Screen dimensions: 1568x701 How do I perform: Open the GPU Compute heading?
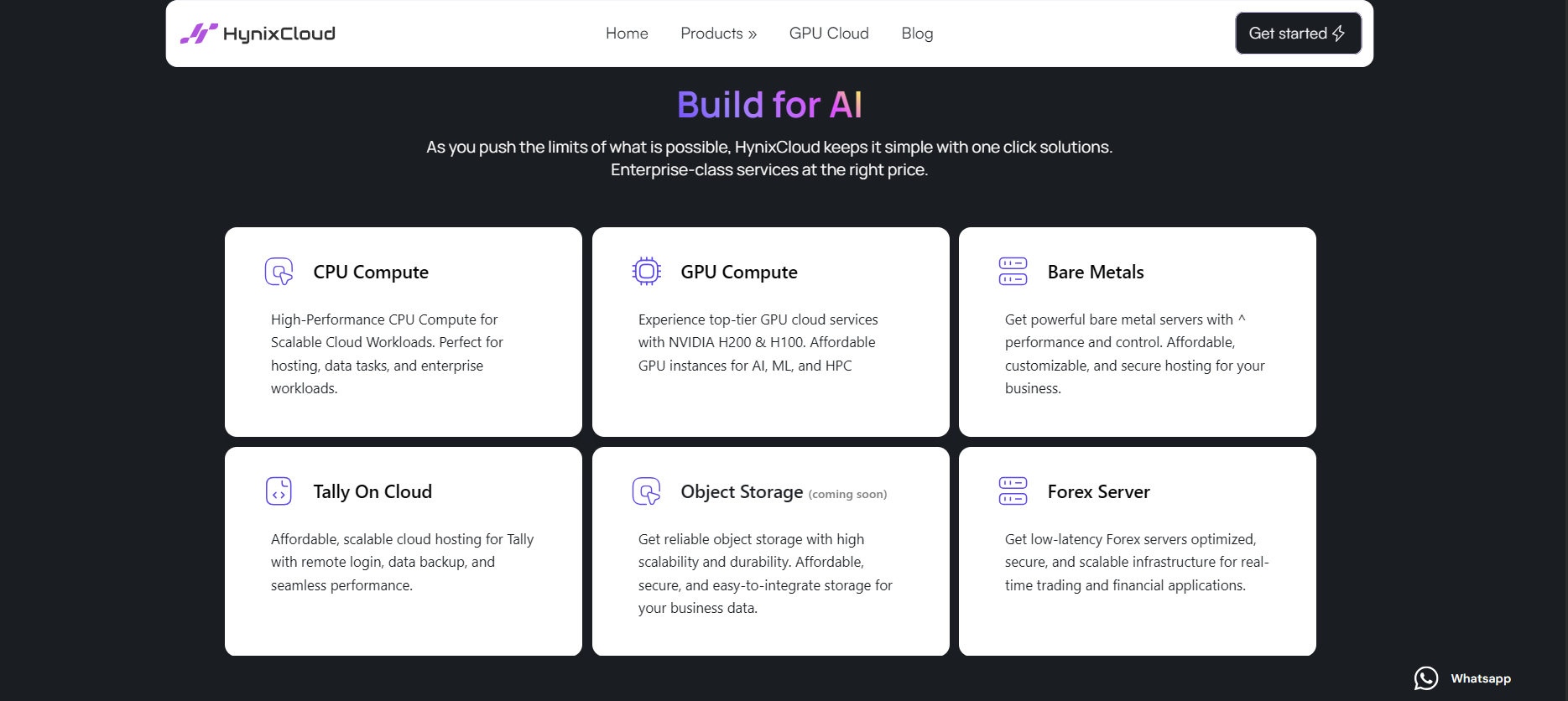click(x=738, y=272)
